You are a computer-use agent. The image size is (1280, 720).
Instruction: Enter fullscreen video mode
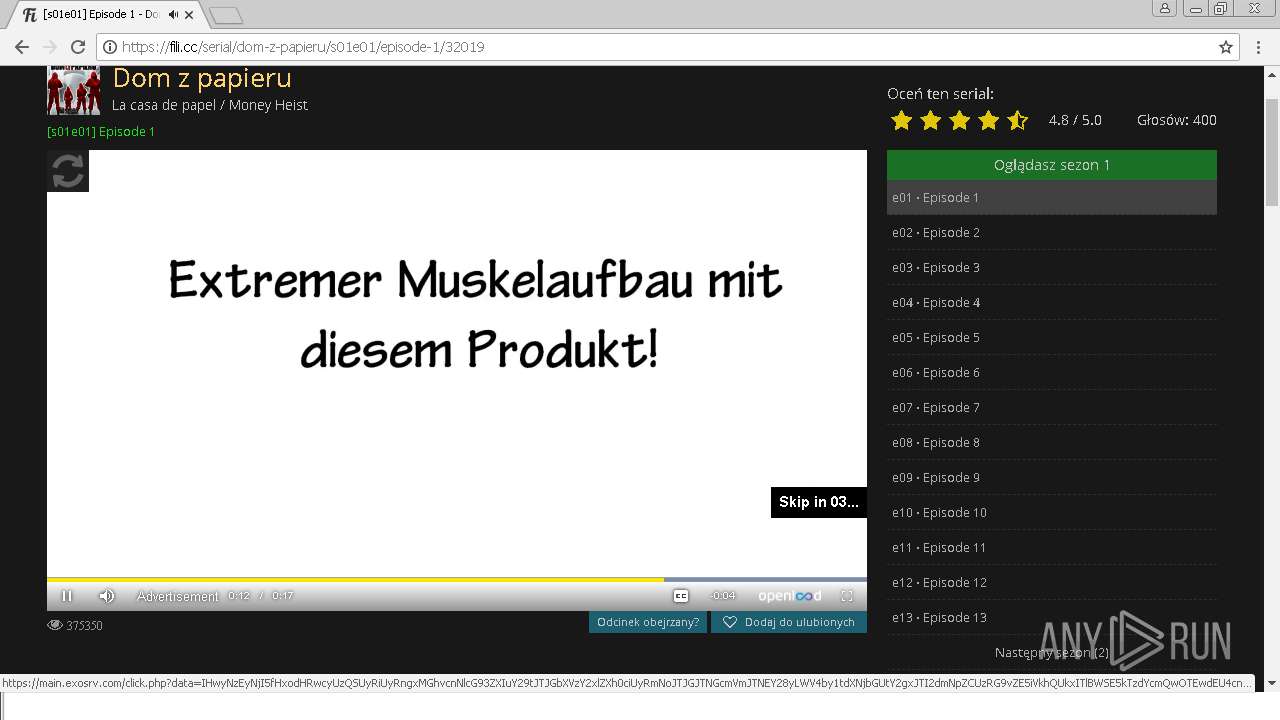coord(847,596)
